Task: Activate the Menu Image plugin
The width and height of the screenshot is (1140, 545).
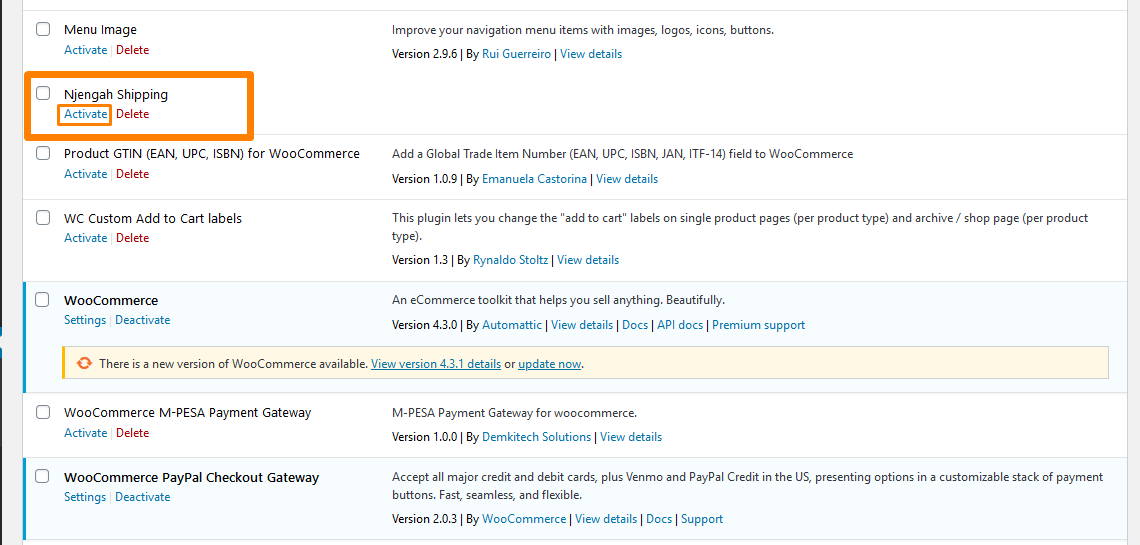Action: pyautogui.click(x=86, y=50)
